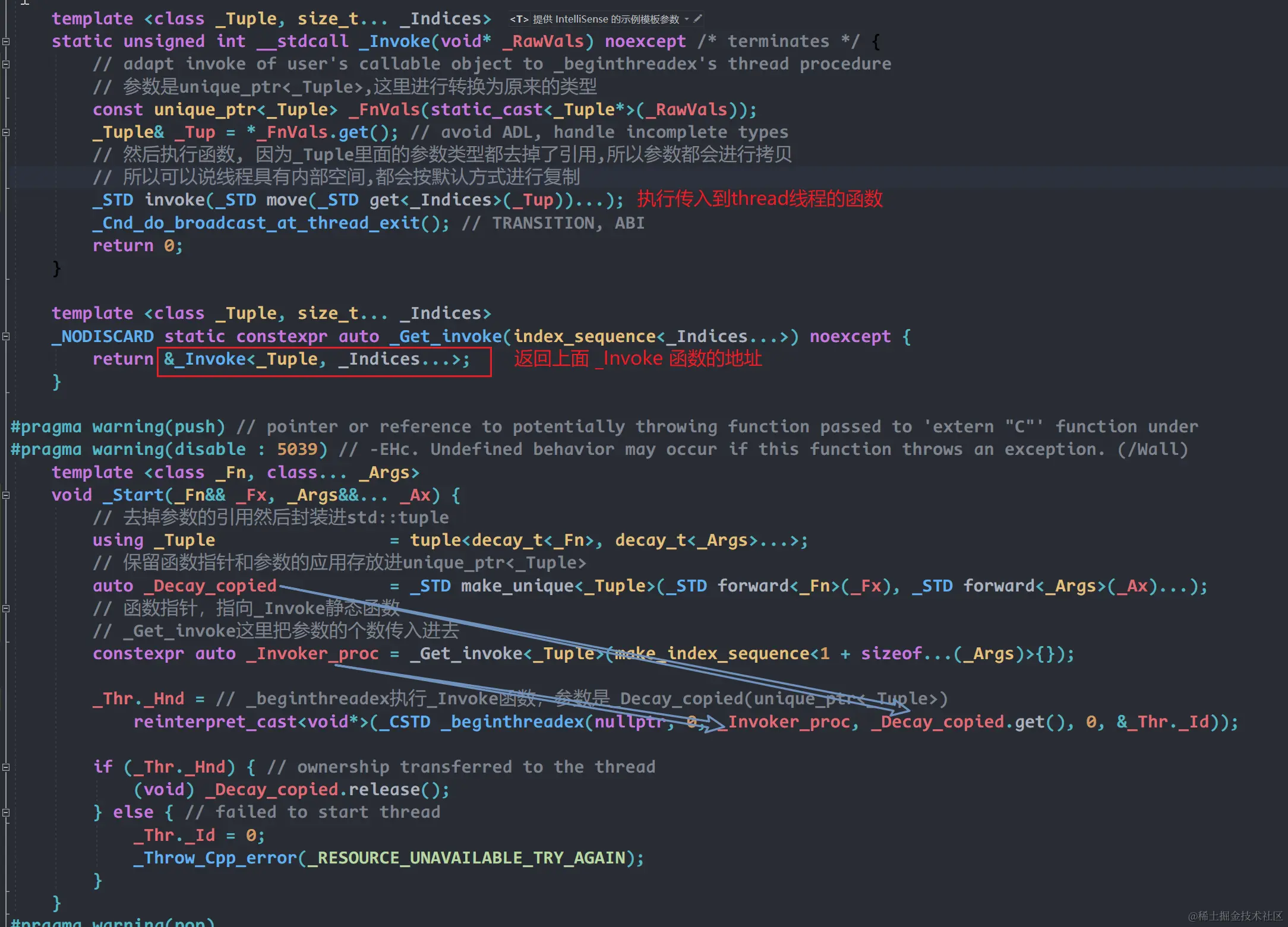Collapse the void _Start function block
Image resolution: width=1288 pixels, height=927 pixels.
(6, 495)
